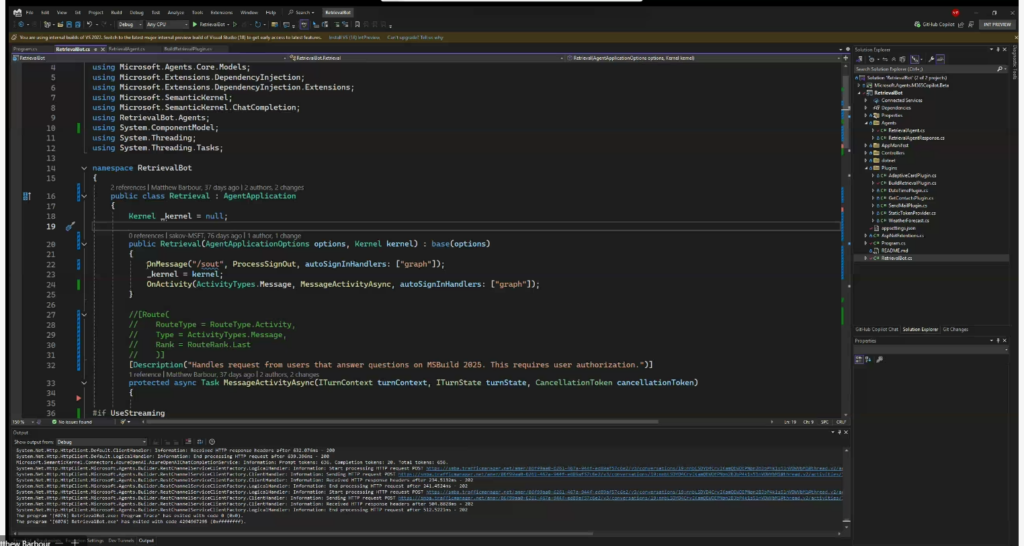Screen dimensions: 1024x546
Task: Collapse the commented Route block at line 27
Action: coord(84,315)
